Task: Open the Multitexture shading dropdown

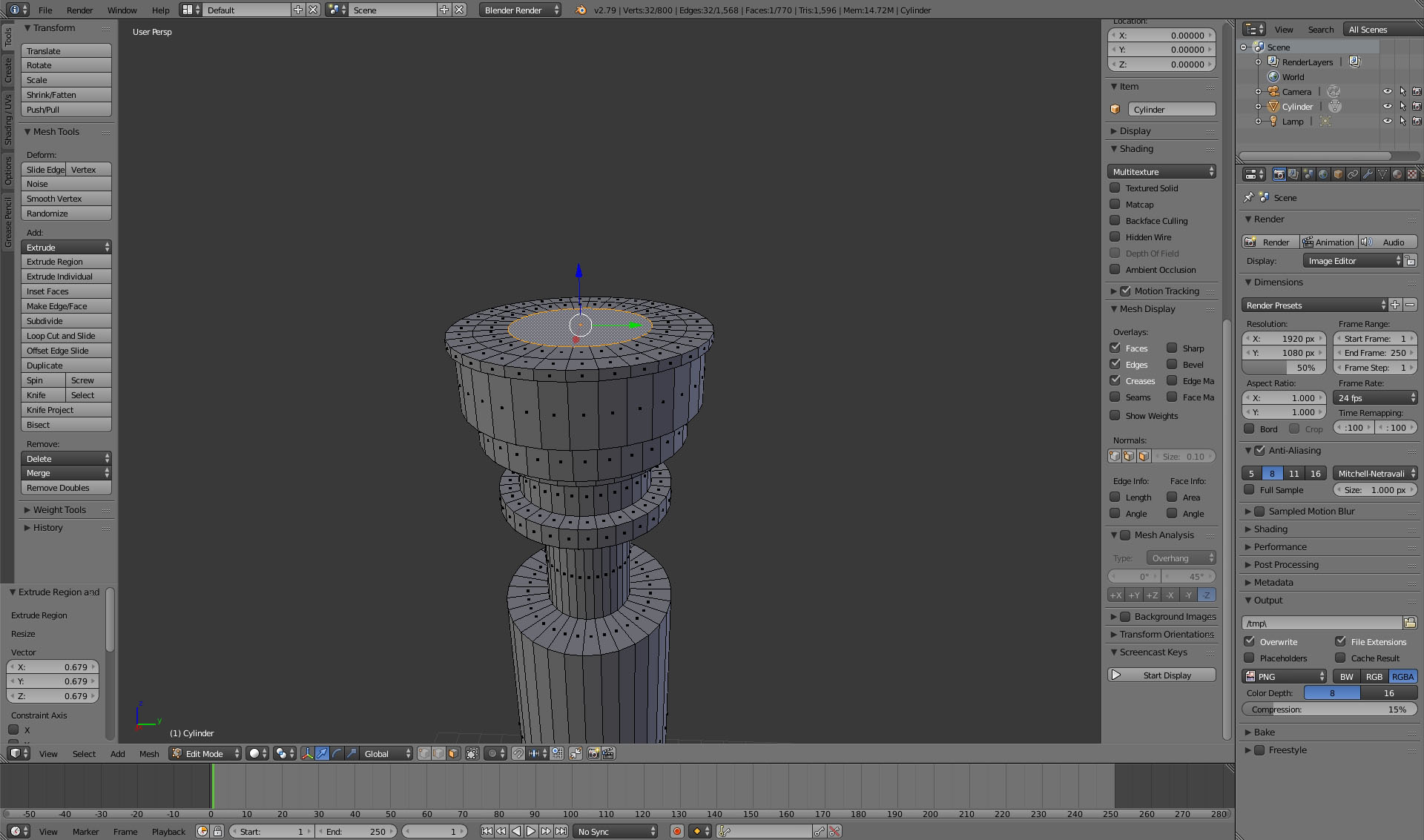Action: [1161, 171]
